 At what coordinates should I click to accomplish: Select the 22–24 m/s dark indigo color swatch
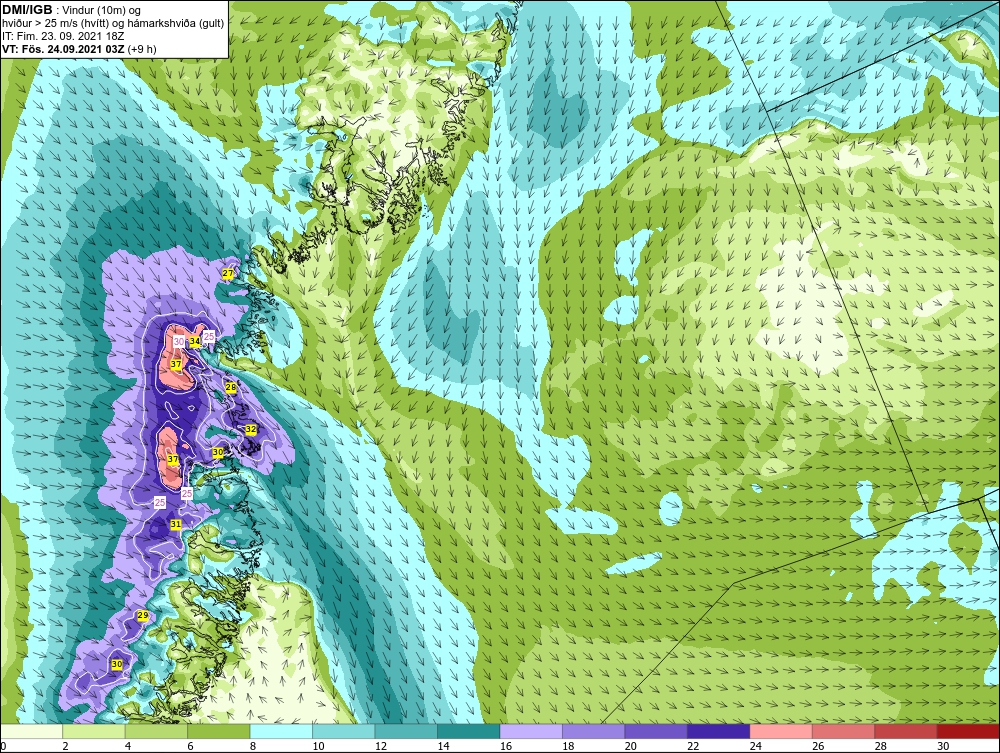point(719,731)
